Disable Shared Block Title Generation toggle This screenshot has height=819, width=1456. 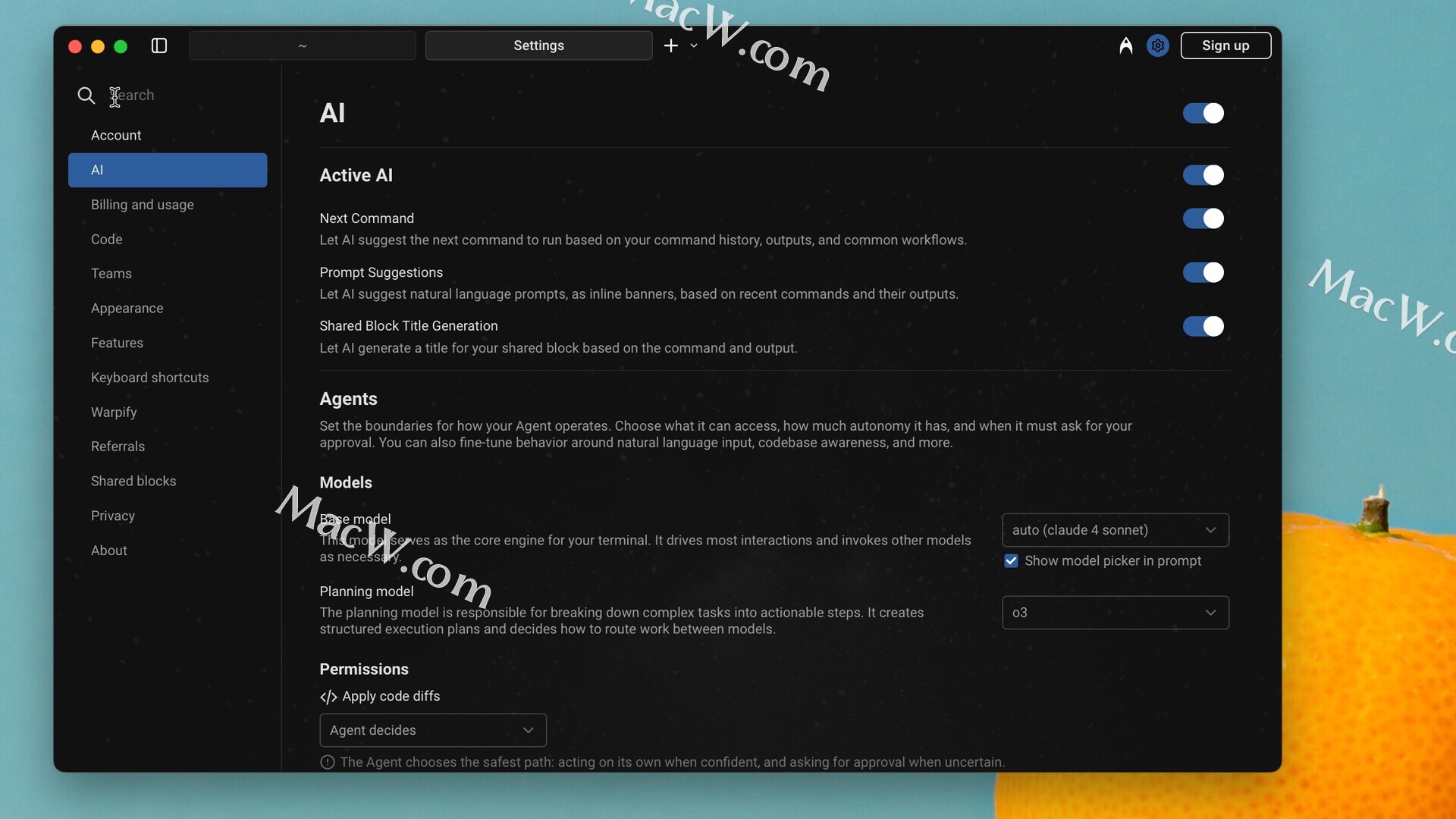pos(1203,326)
